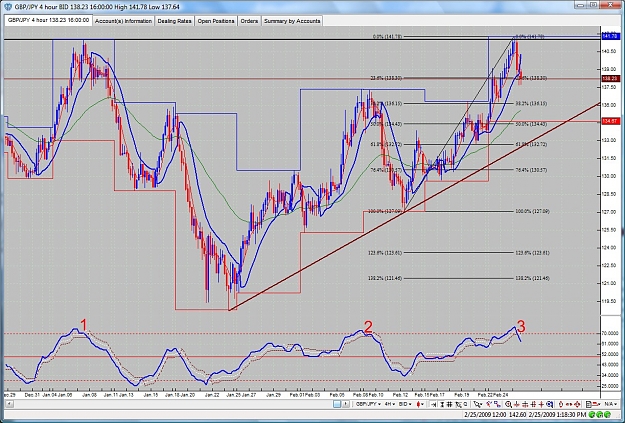625x423 pixels.
Task: Select the red and blue line drawing tool
Action: click(489, 404)
